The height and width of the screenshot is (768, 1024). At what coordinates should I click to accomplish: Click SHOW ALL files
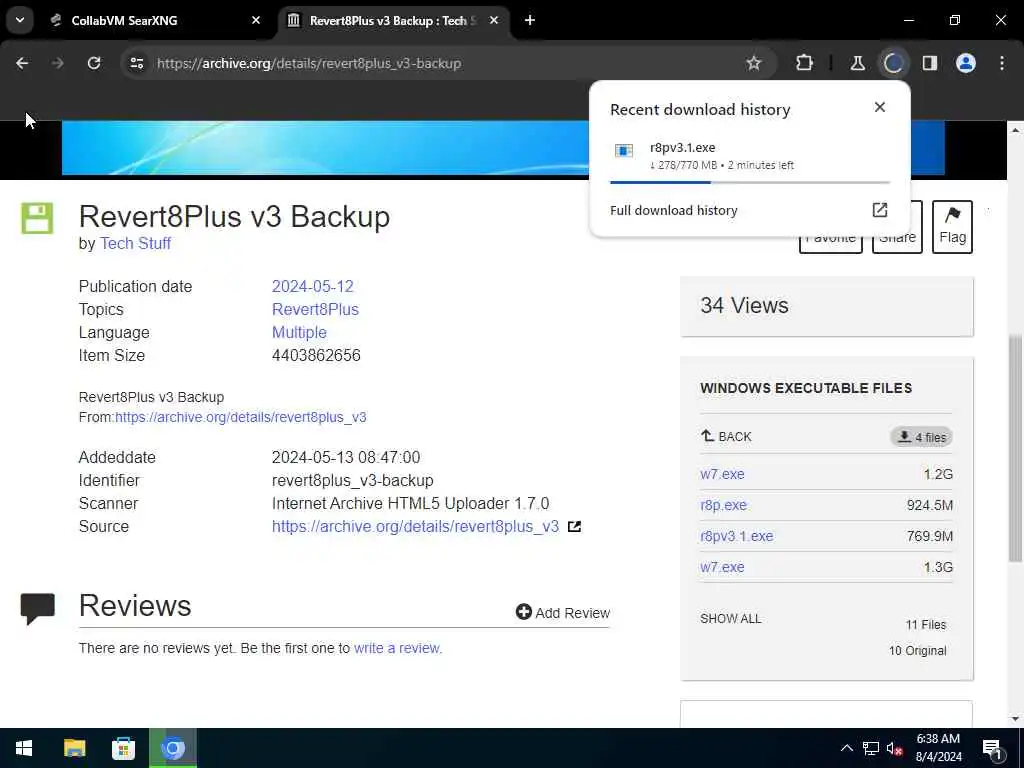(730, 618)
